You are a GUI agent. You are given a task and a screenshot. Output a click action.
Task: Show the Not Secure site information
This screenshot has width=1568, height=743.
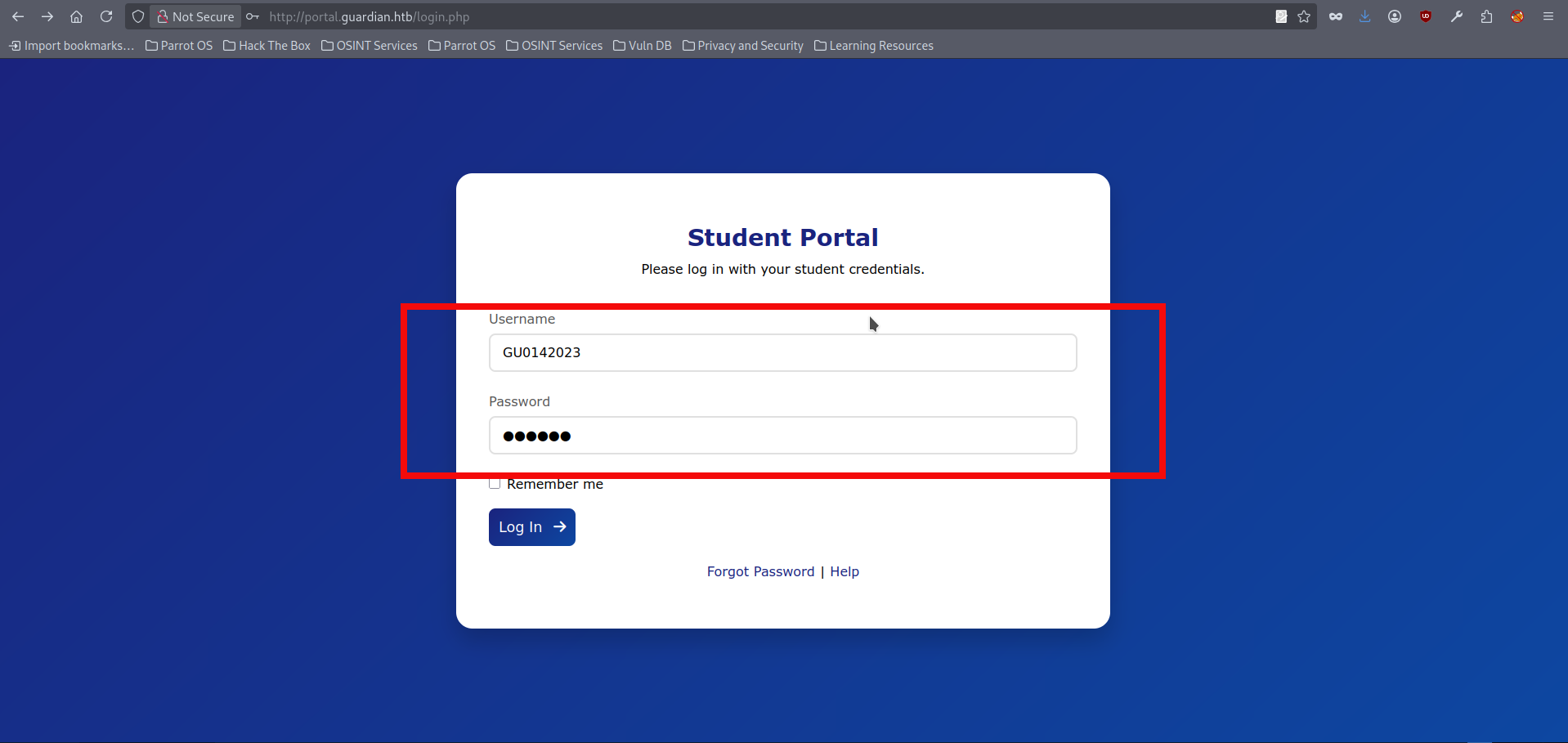(x=195, y=16)
